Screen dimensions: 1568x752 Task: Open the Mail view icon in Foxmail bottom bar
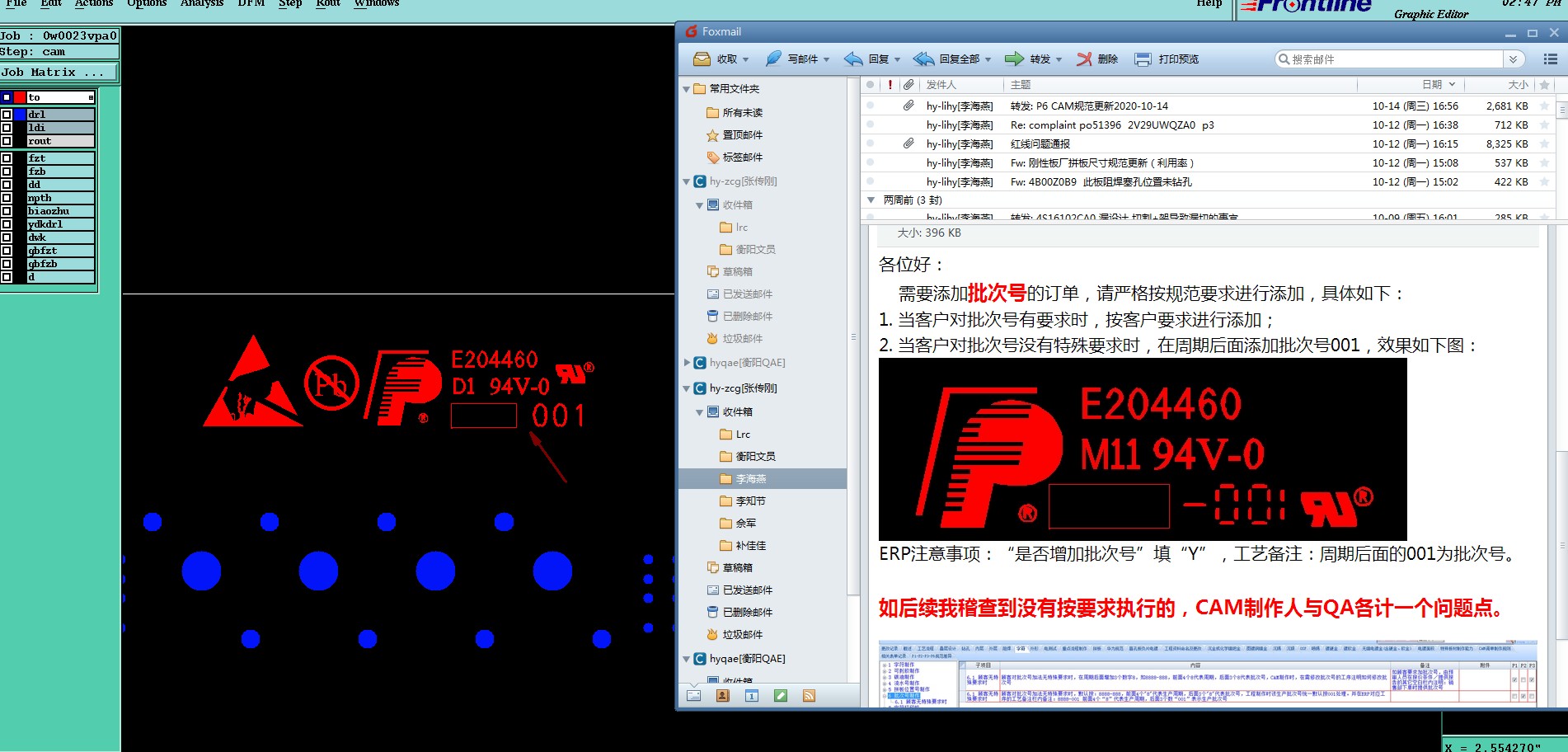[694, 696]
